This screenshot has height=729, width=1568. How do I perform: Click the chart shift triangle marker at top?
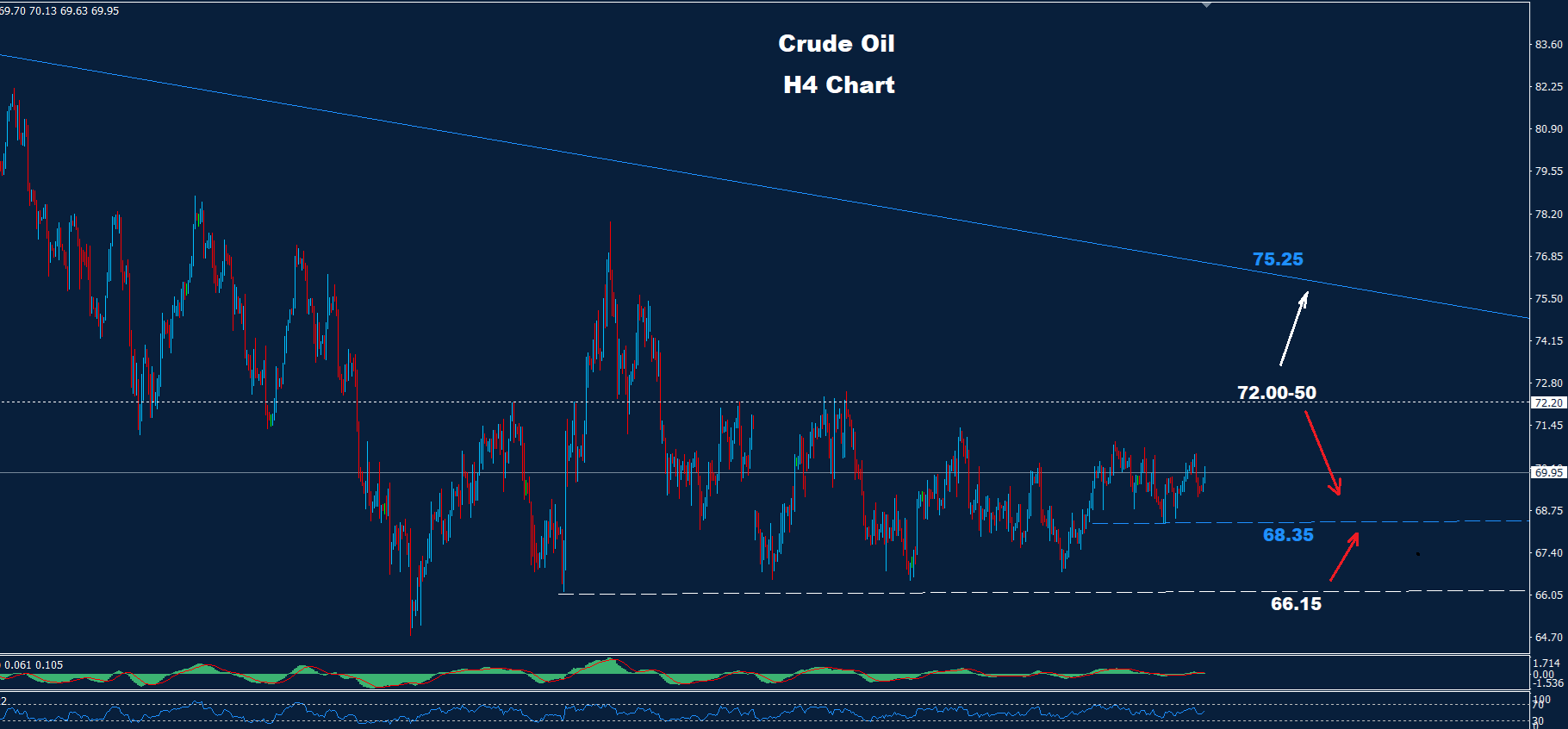click(1206, 5)
